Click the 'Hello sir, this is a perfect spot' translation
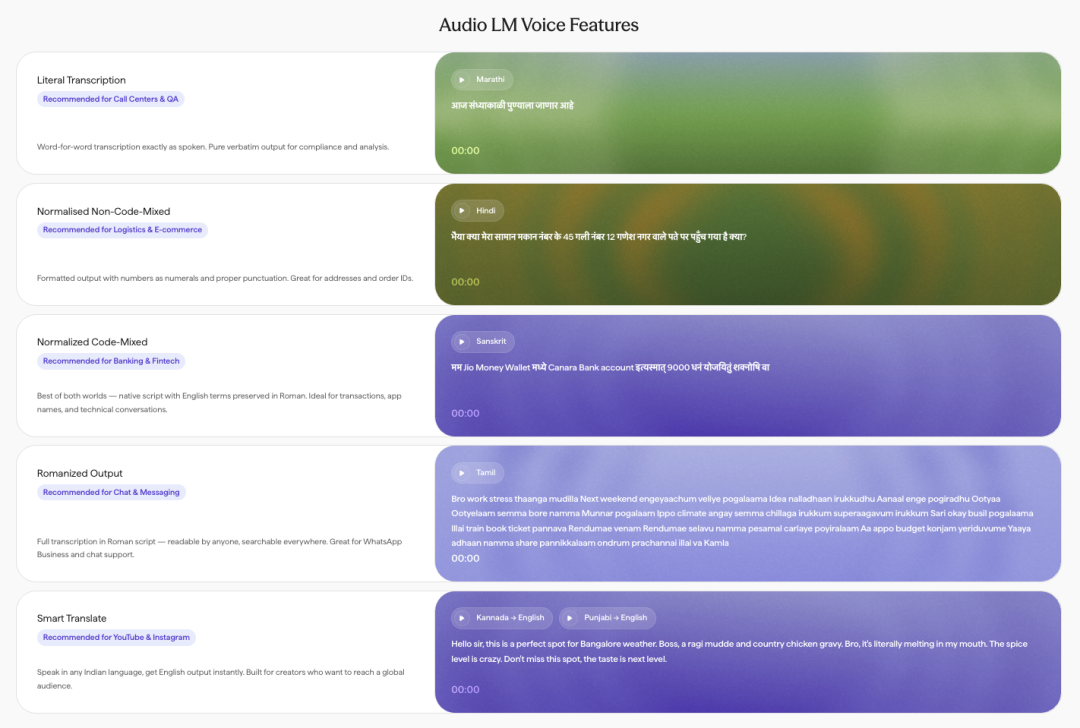1080x728 pixels. (739, 652)
